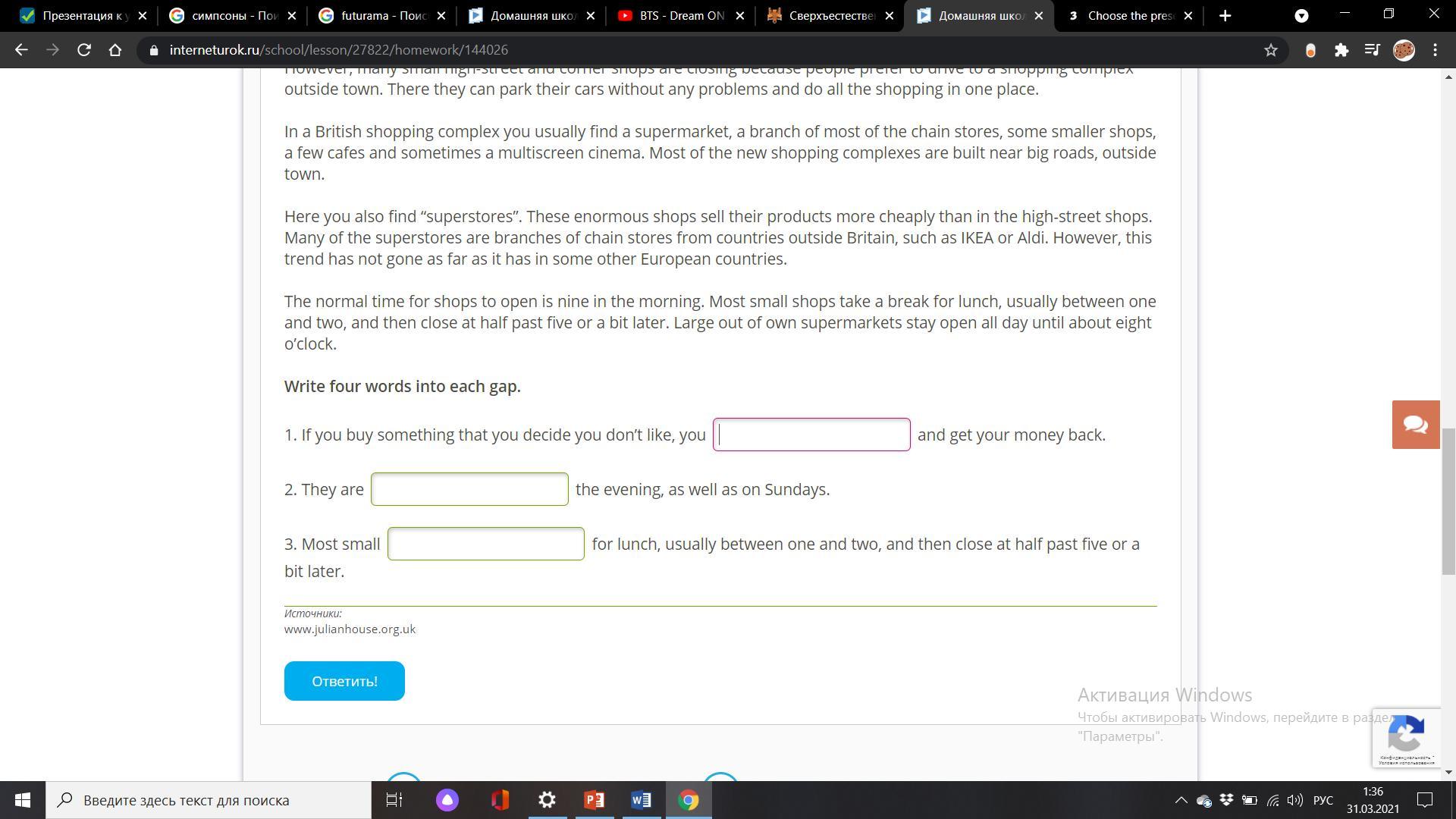Screen dimensions: 1456x819
Task: Click the gap field after 'They are'
Action: (469, 489)
